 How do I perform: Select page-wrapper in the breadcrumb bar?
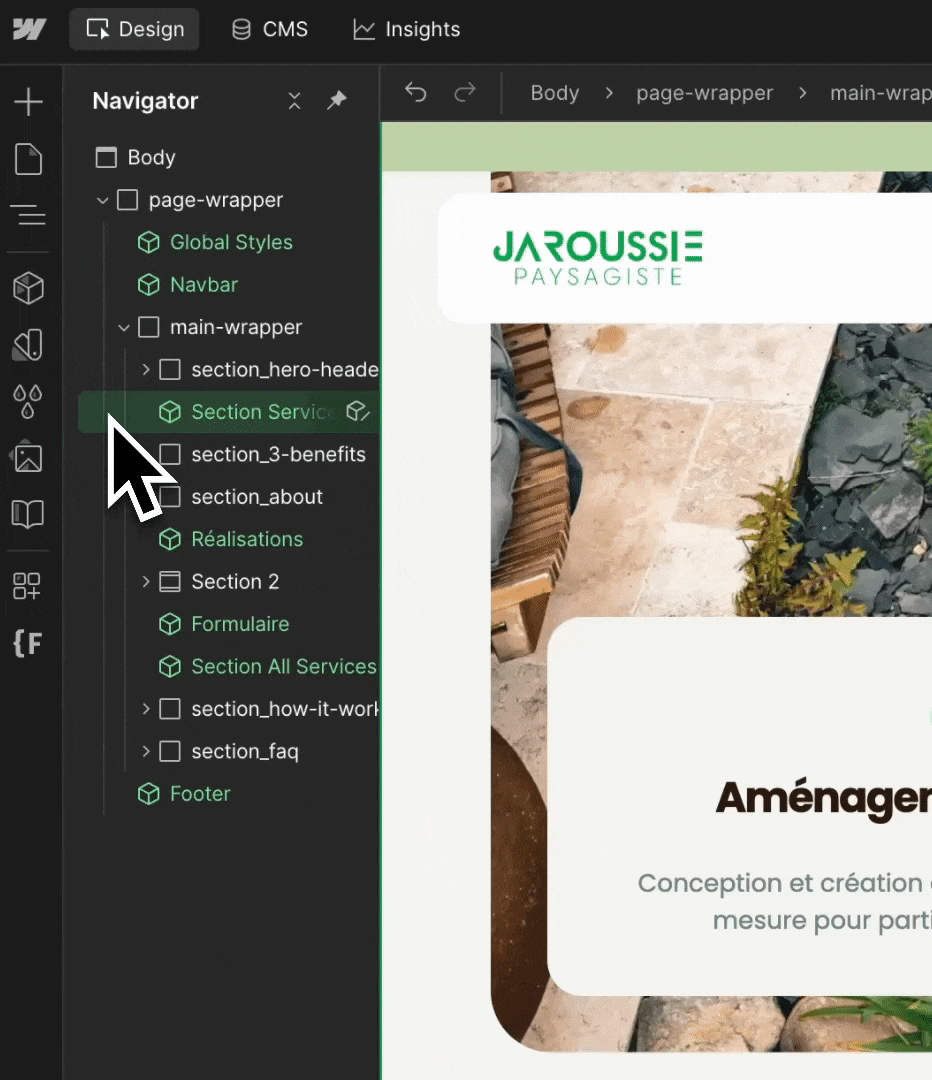(704, 93)
